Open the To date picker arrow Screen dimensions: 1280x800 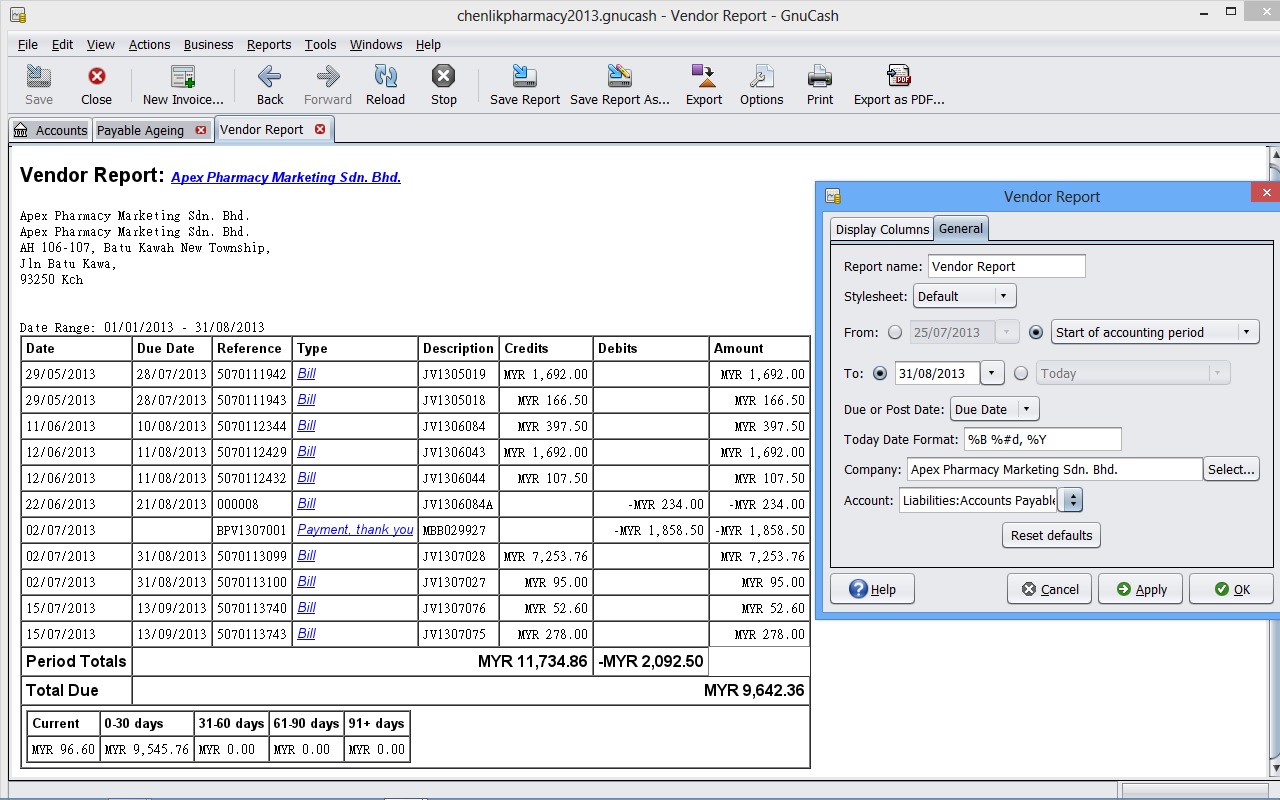point(992,373)
